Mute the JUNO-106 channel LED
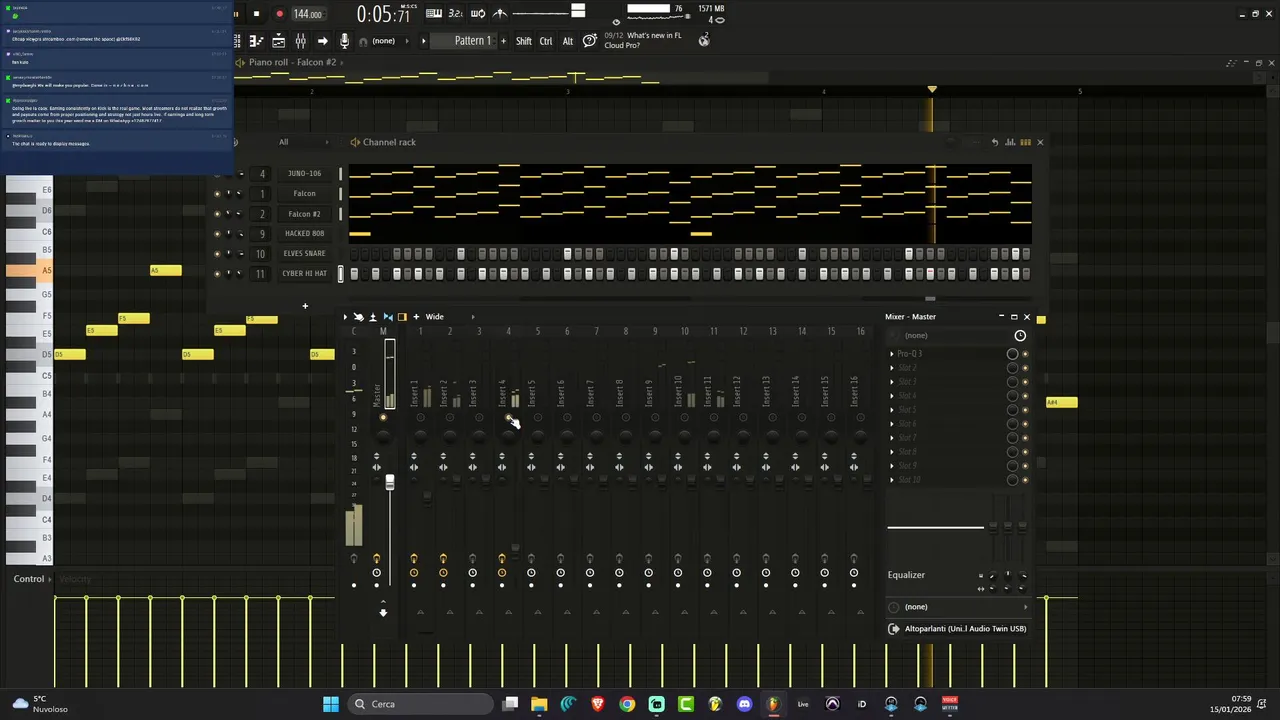 point(217,173)
